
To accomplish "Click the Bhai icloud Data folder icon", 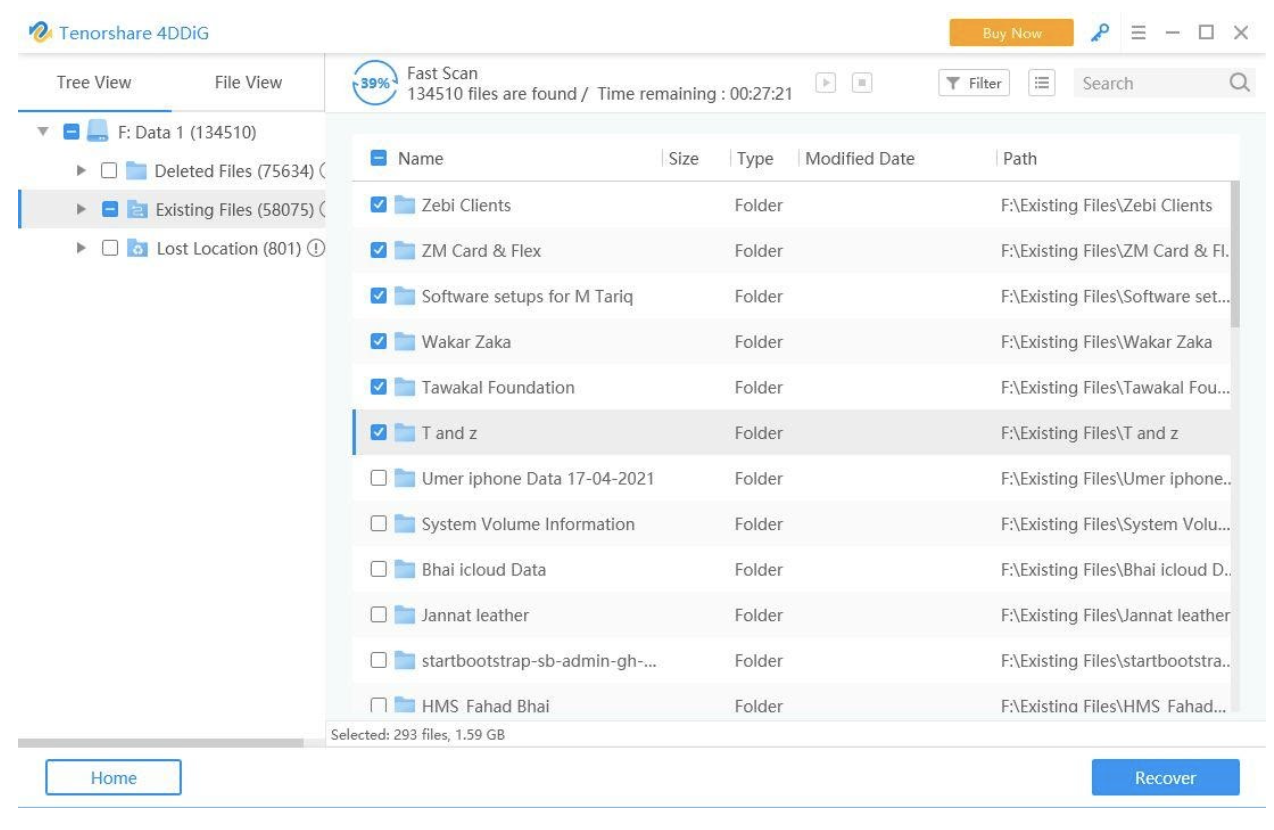I will (x=405, y=570).
